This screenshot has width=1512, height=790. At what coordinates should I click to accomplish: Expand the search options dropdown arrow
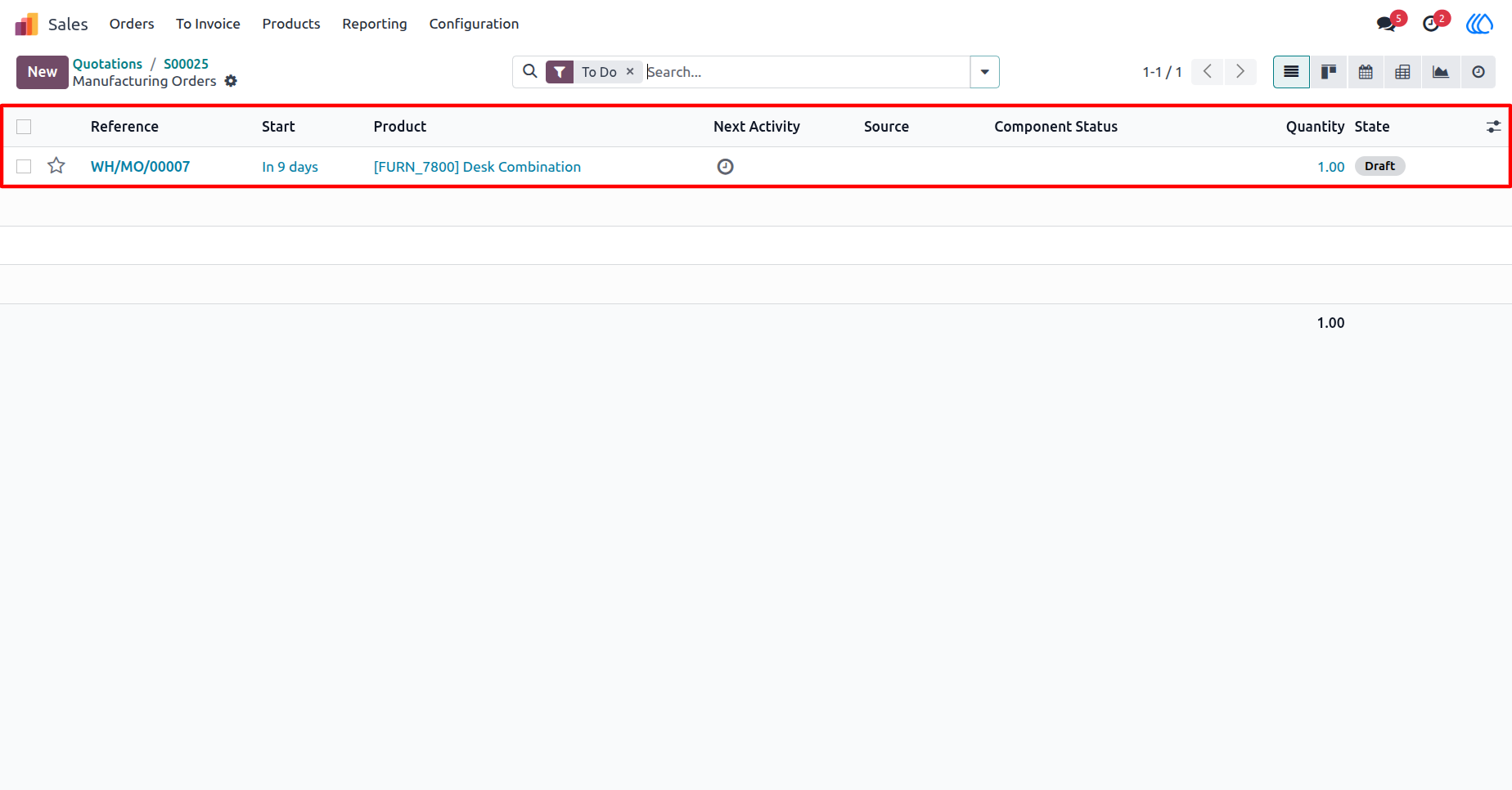[984, 72]
